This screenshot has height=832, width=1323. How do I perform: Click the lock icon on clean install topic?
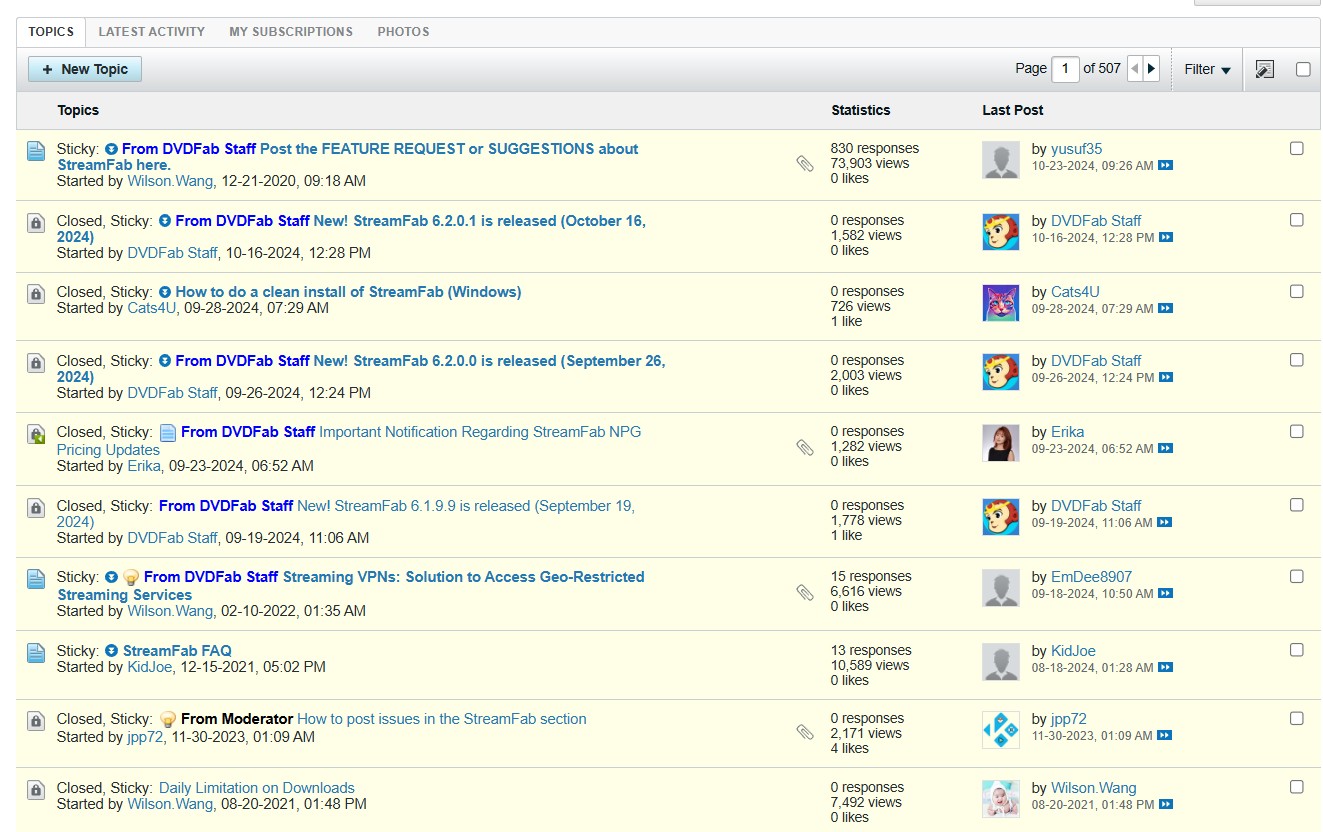[36, 294]
